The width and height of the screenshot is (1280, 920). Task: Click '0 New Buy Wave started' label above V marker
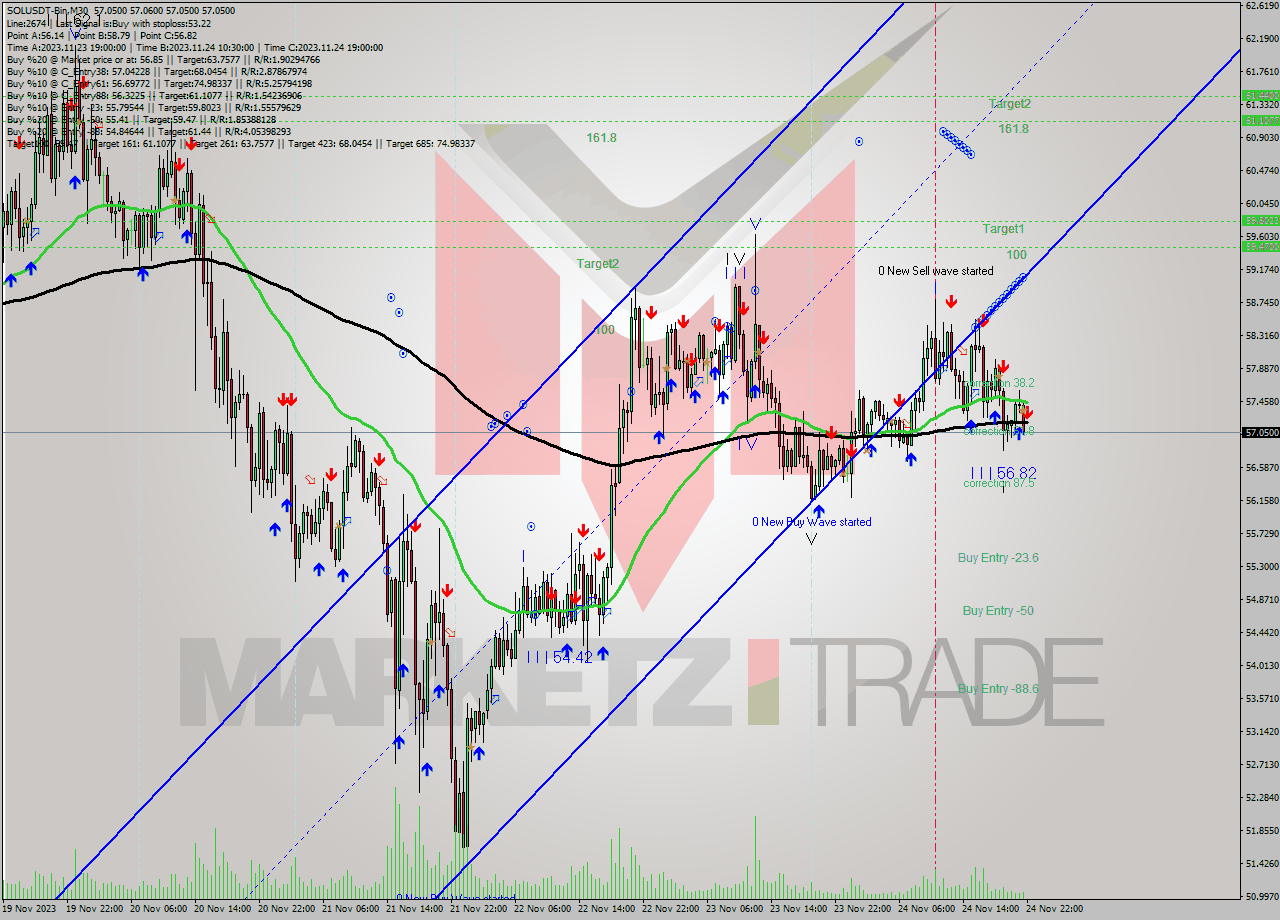click(811, 522)
